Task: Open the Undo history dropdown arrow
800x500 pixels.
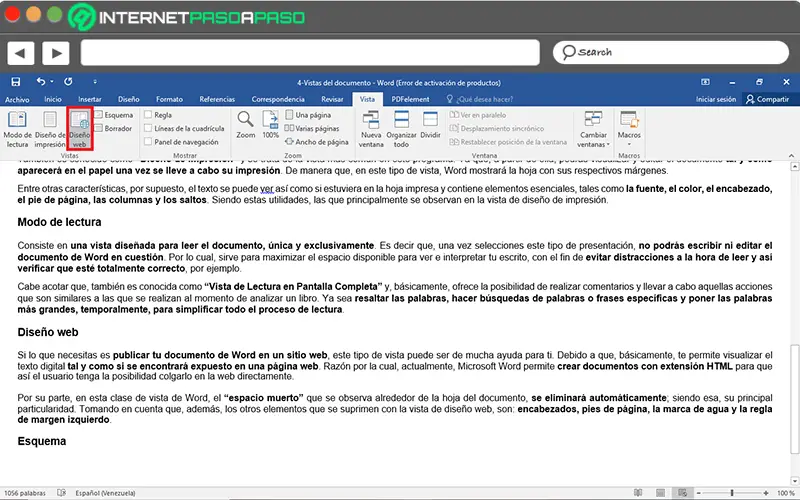Action: click(x=52, y=82)
